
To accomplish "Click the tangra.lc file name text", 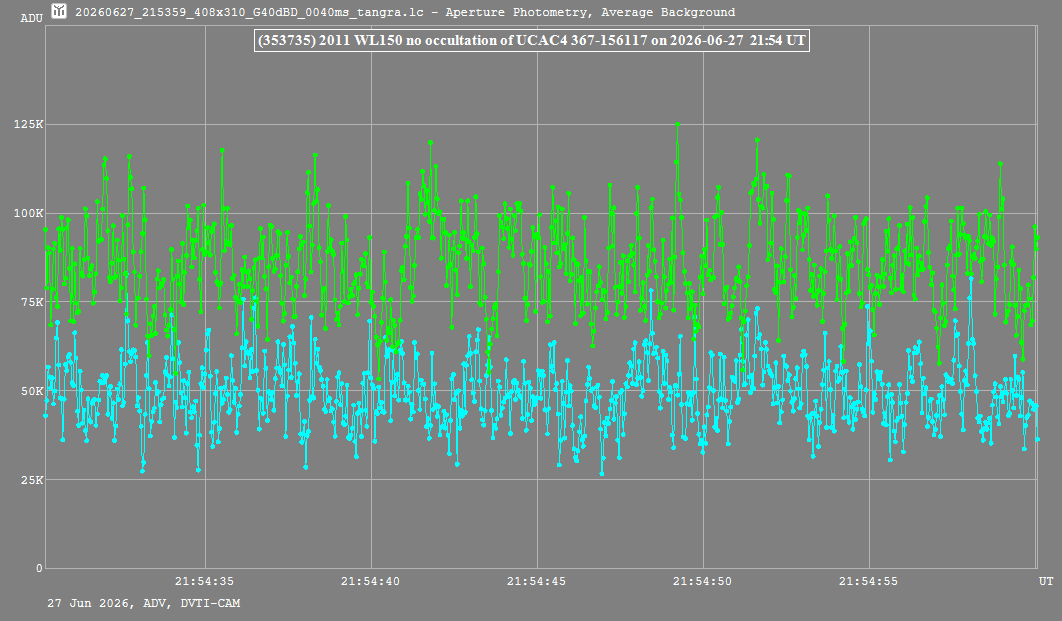I will pos(249,12).
